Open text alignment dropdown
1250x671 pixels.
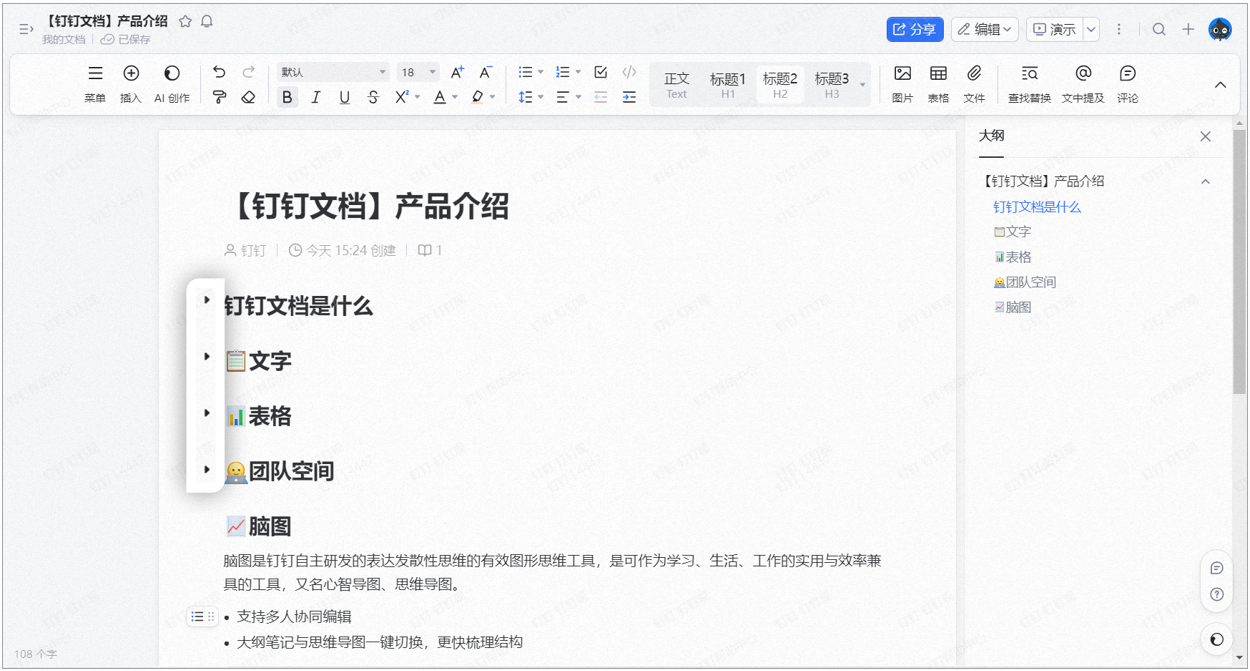578,97
